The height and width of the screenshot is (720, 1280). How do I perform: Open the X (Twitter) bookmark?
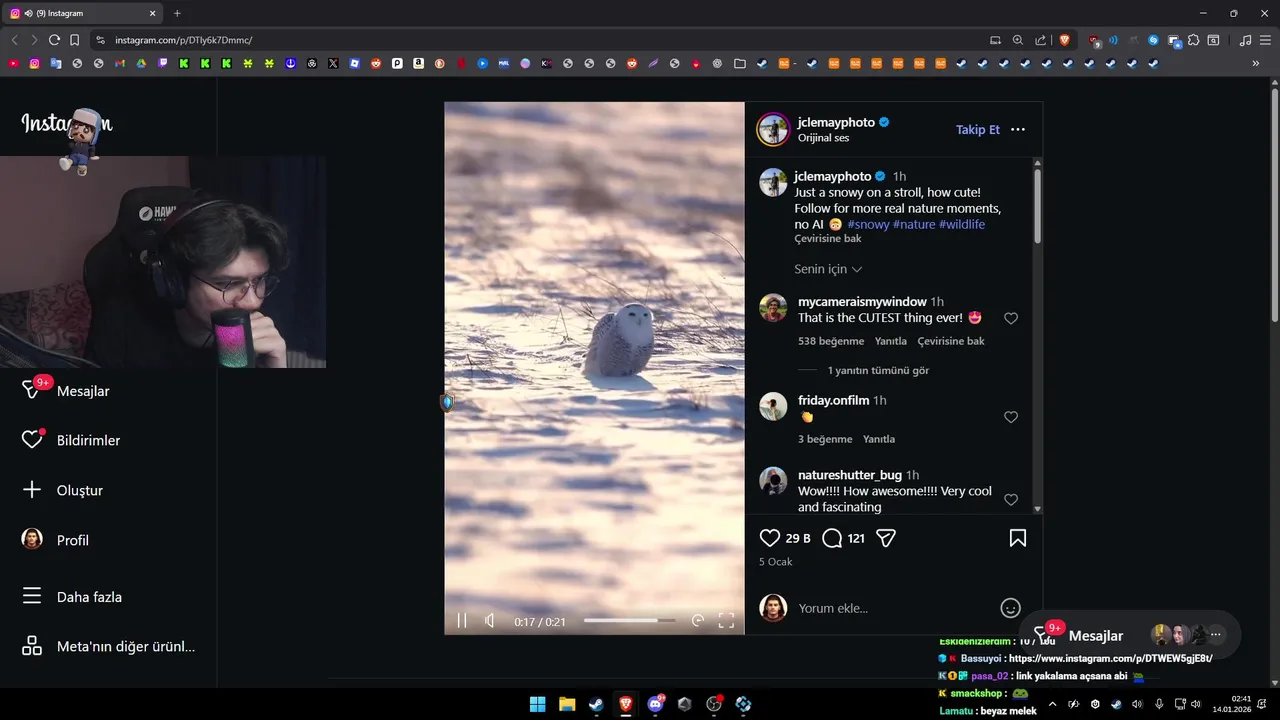click(333, 63)
